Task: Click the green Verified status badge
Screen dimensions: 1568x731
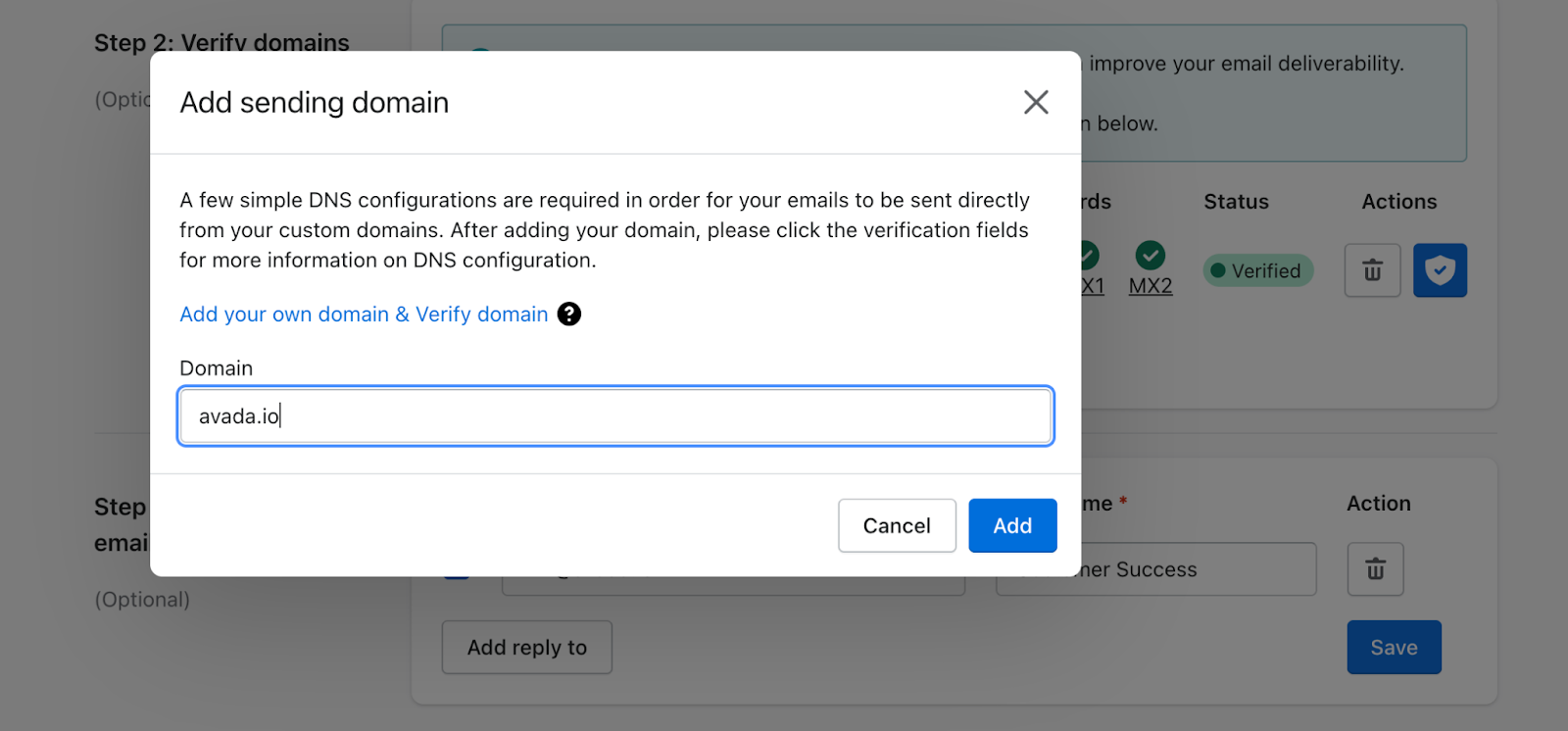Action: pyautogui.click(x=1257, y=270)
